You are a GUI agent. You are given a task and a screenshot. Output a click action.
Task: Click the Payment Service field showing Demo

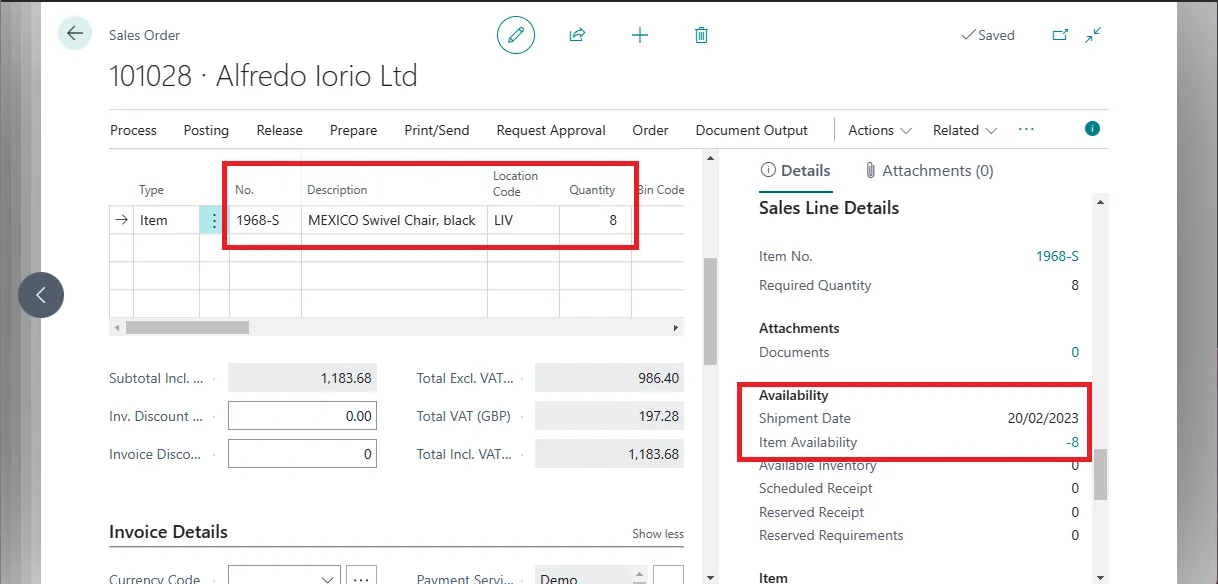[x=590, y=576]
